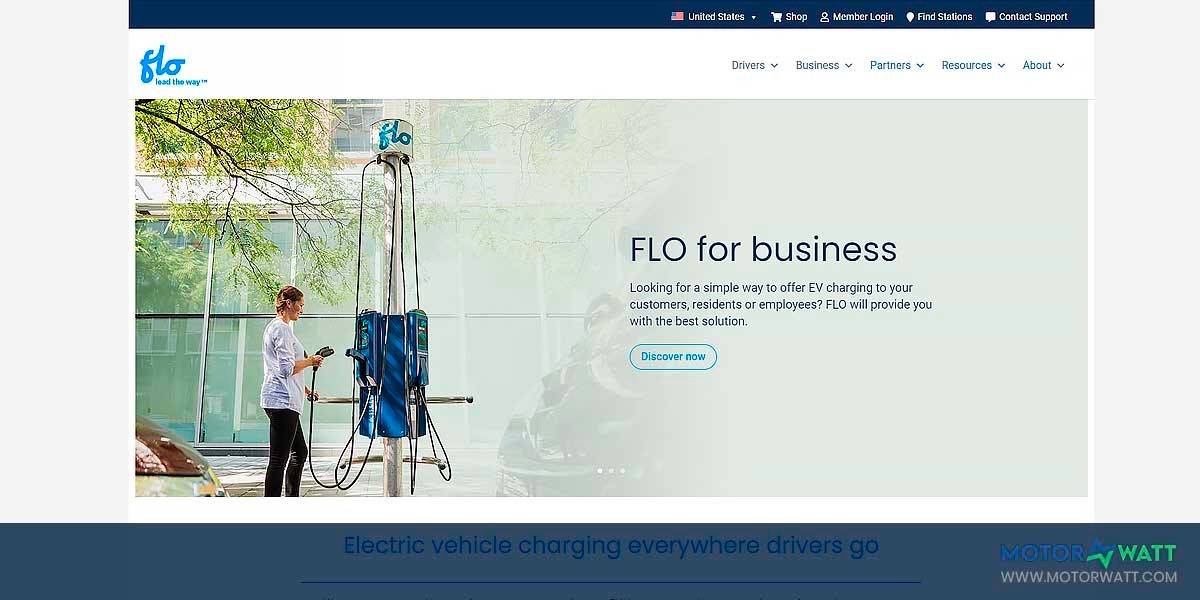
Task: Open Contact Support via the chat bubble icon
Action: pyautogui.click(x=990, y=16)
